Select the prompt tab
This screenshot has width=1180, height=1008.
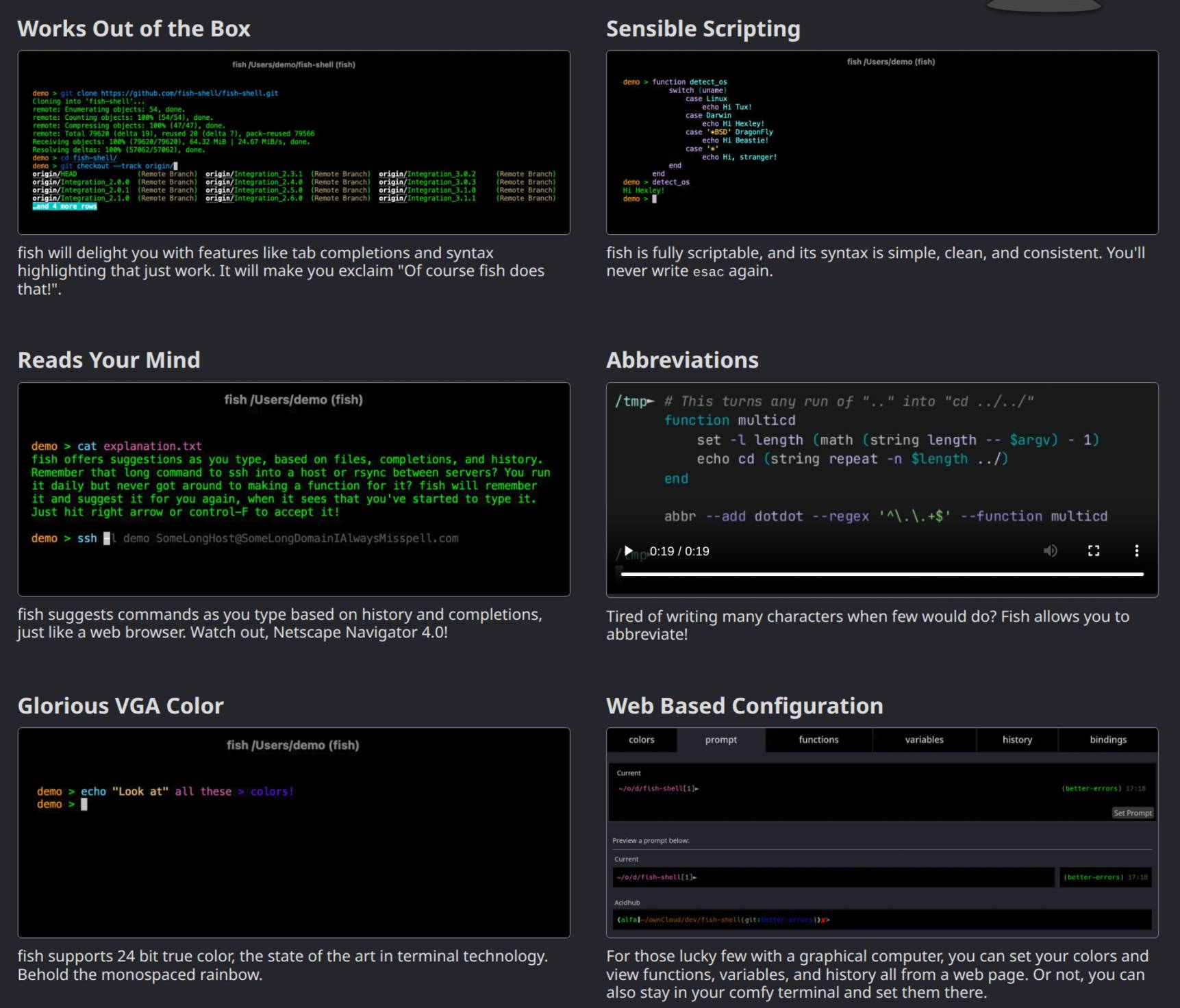click(721, 740)
